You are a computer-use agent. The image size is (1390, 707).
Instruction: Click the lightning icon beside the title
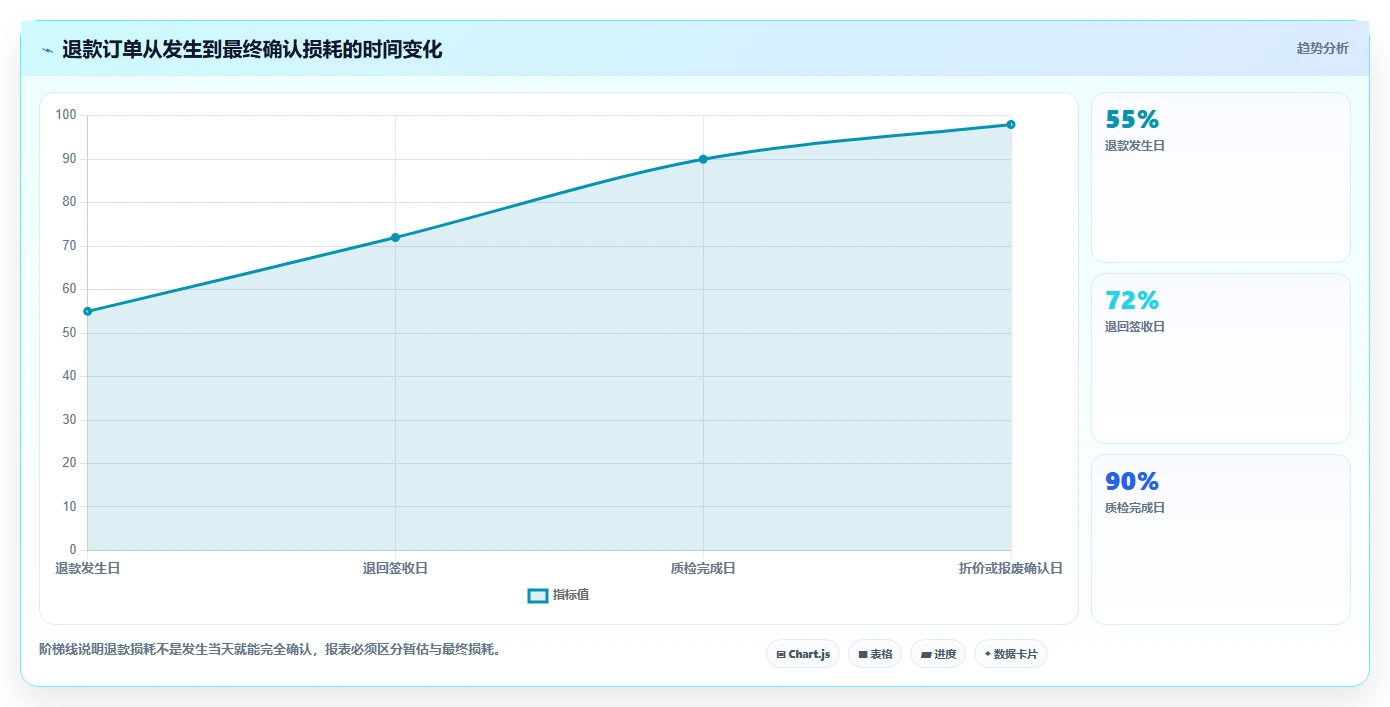[x=47, y=49]
